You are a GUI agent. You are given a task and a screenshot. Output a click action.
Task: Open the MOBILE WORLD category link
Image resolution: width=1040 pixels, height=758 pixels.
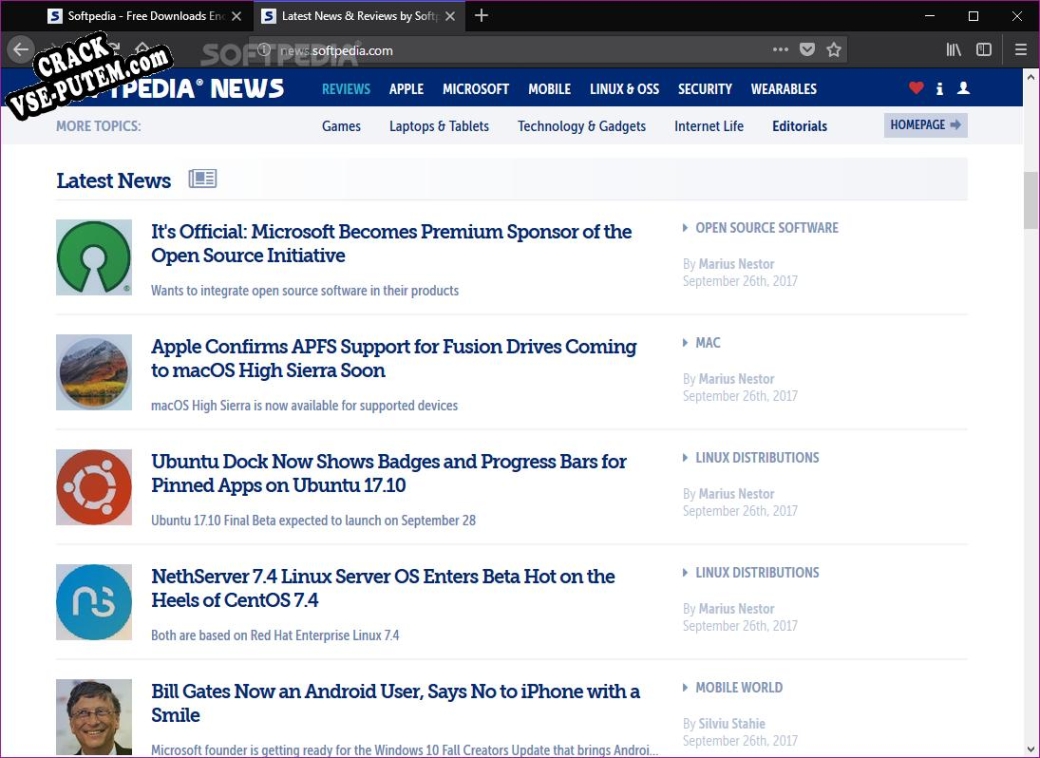click(x=738, y=687)
